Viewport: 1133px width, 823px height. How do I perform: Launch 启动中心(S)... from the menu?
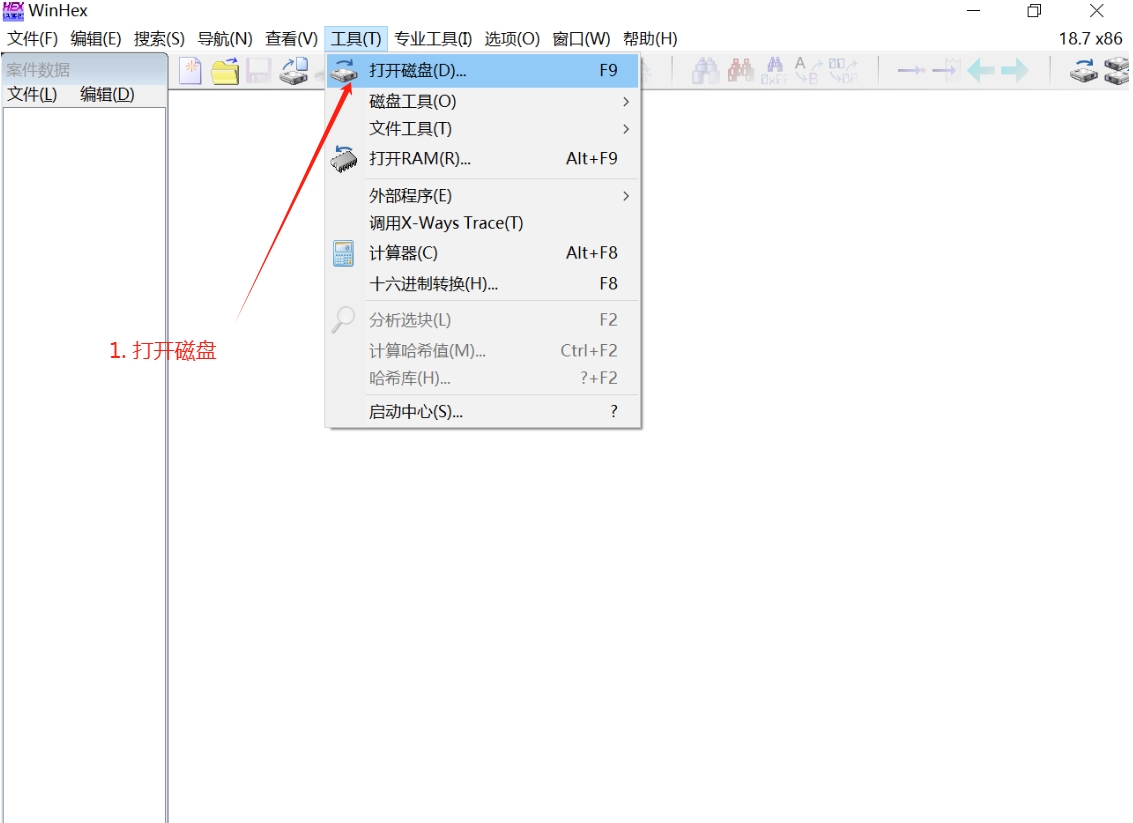416,412
